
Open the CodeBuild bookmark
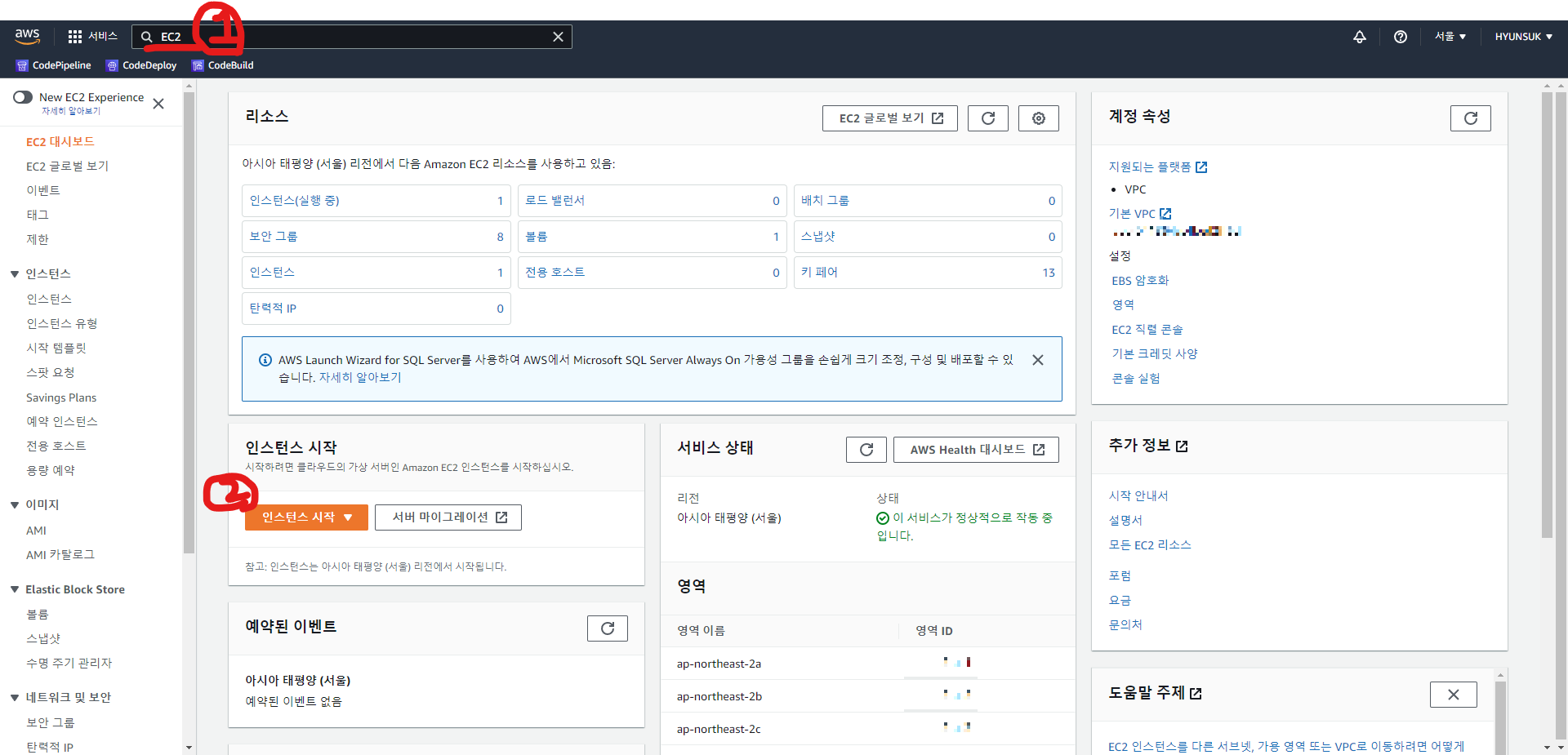tap(222, 65)
